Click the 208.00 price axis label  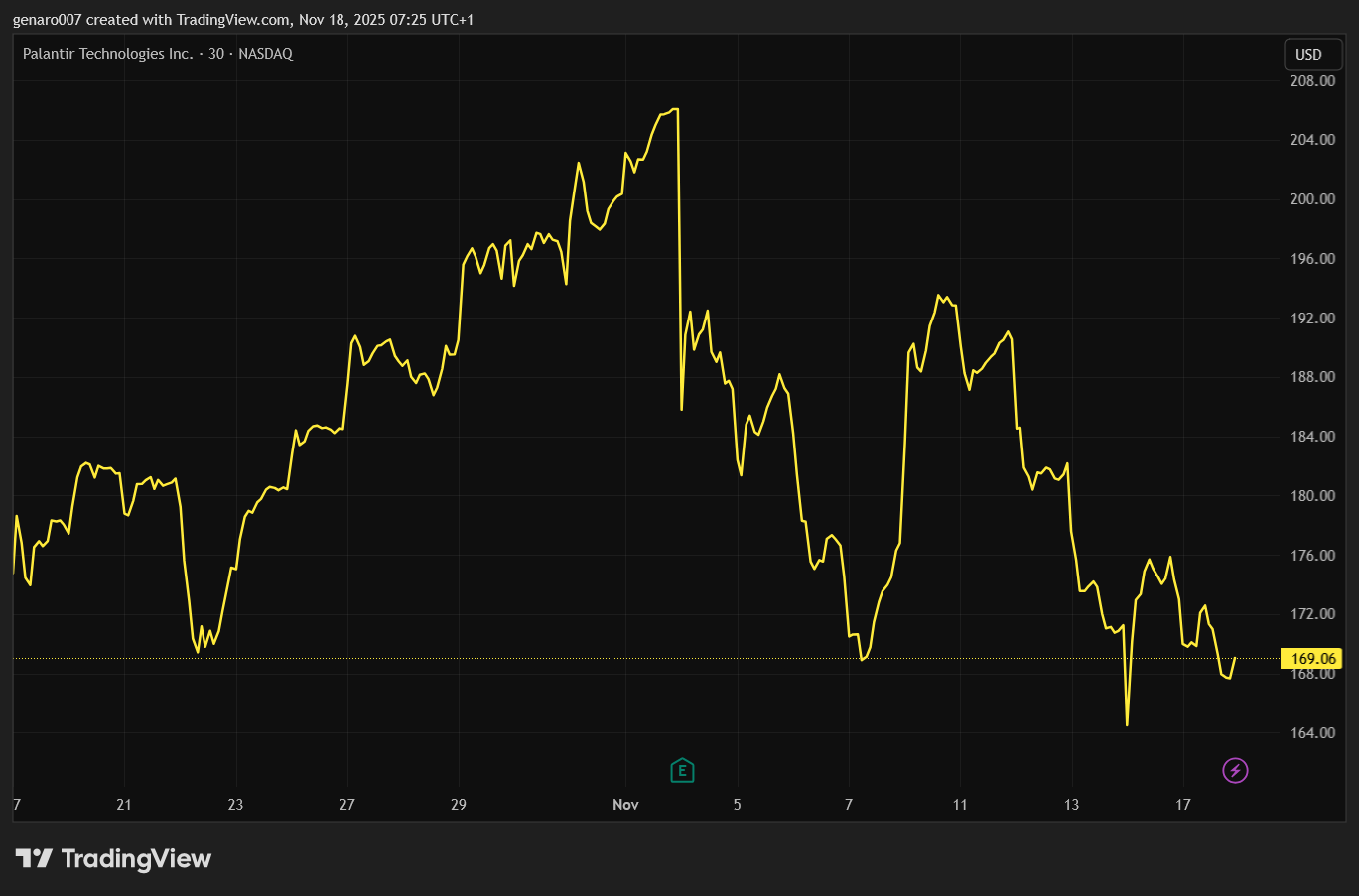click(x=1312, y=81)
